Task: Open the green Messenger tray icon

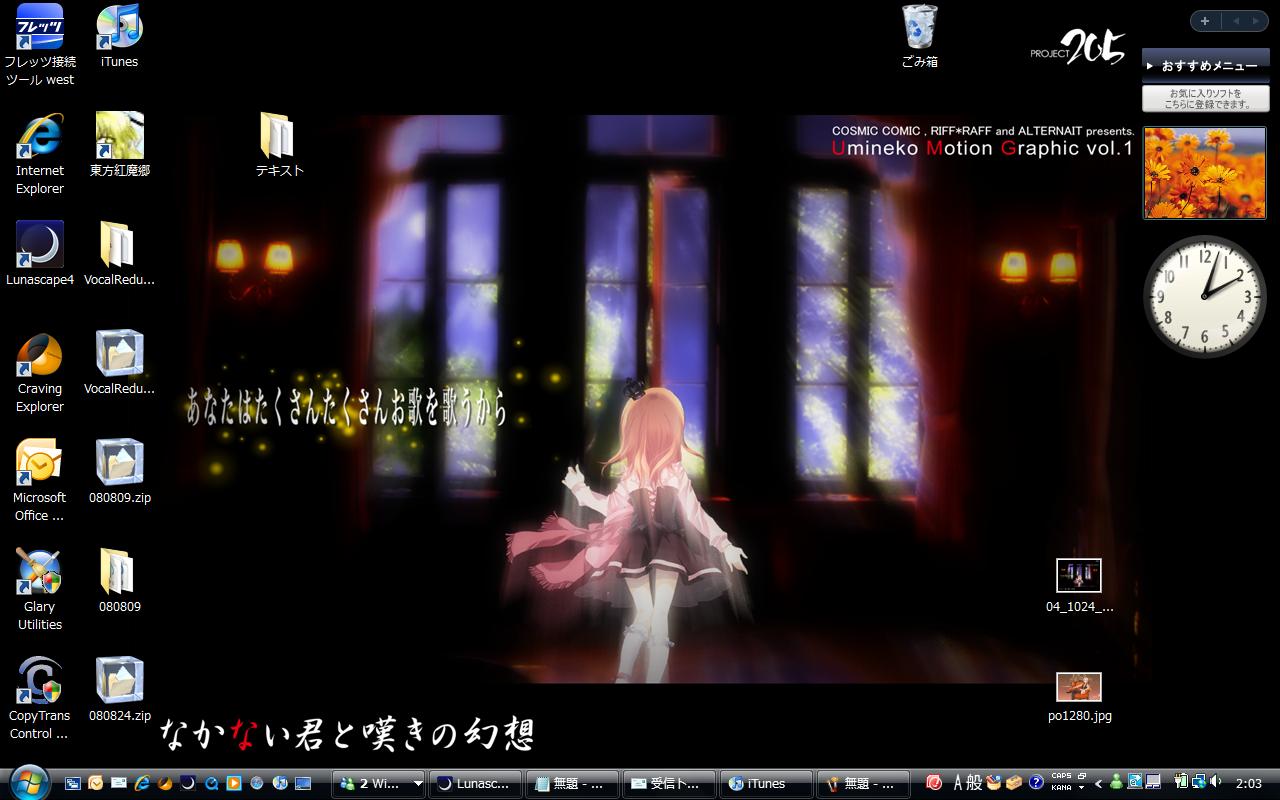Action: tap(1116, 783)
